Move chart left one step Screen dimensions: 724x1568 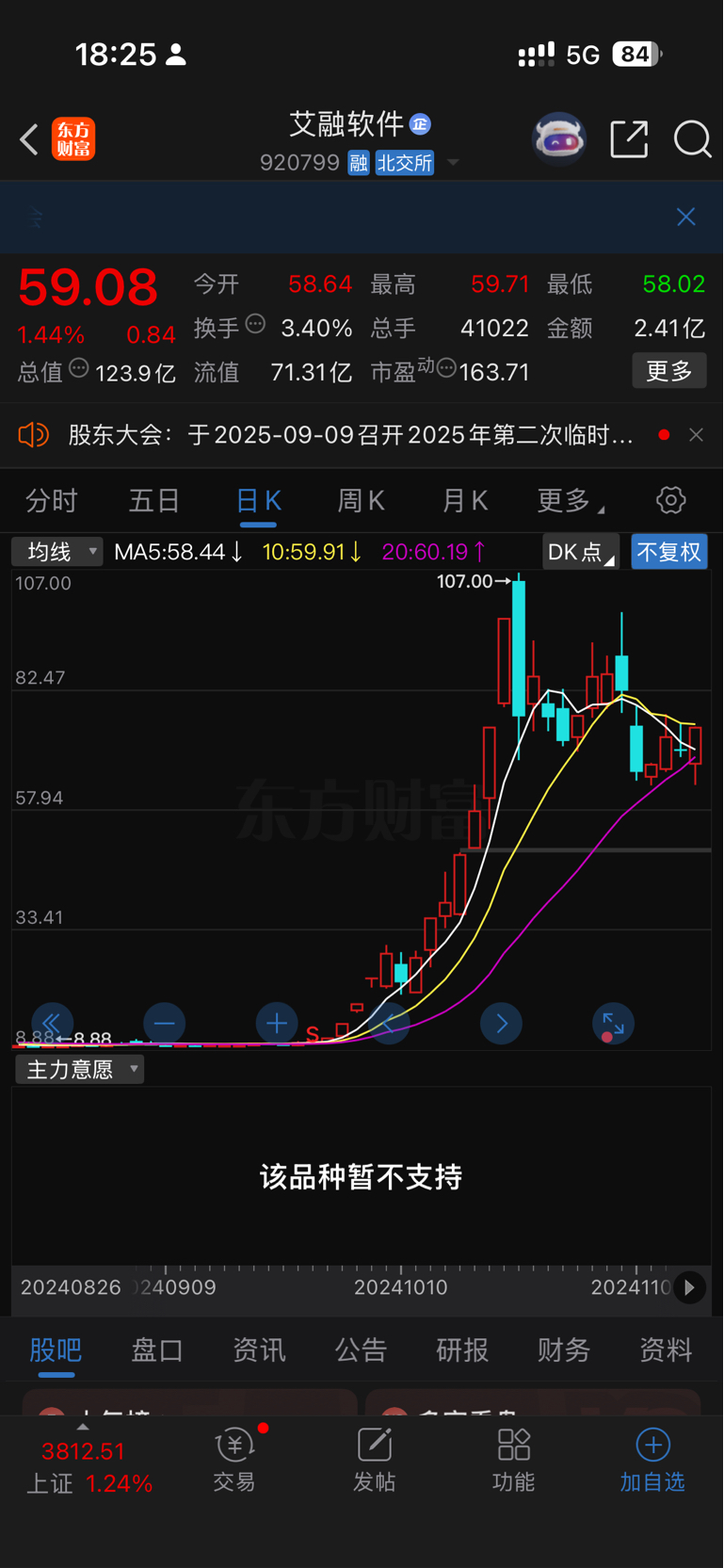(389, 1024)
